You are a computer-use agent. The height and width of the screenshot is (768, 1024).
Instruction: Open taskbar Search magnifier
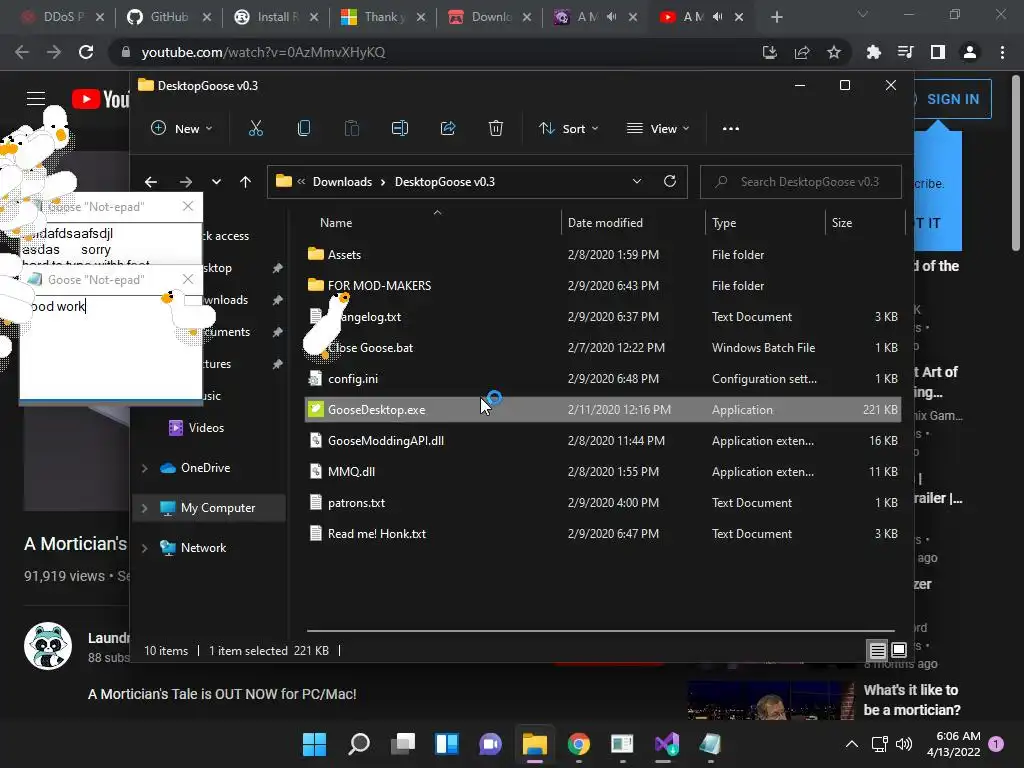[x=359, y=744]
